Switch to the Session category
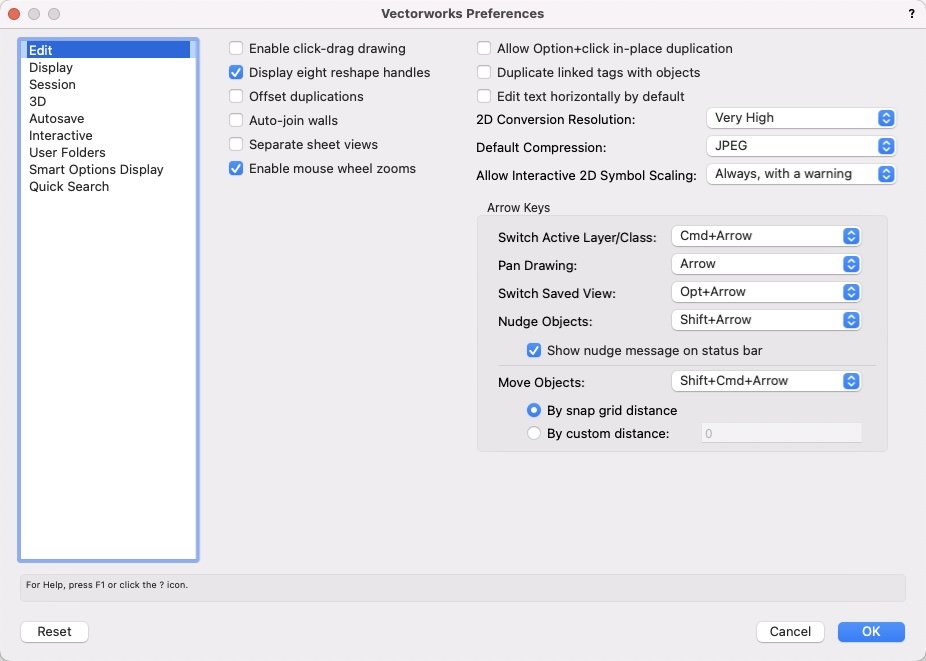 click(109, 84)
